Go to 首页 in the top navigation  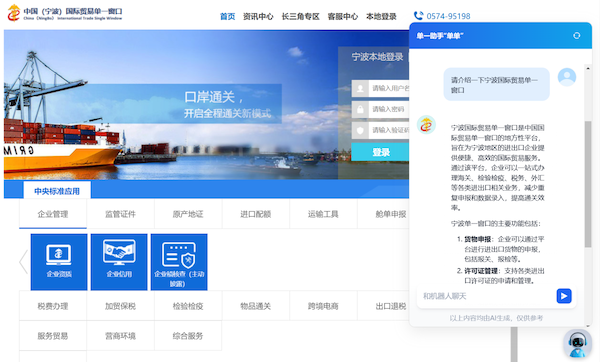(227, 16)
